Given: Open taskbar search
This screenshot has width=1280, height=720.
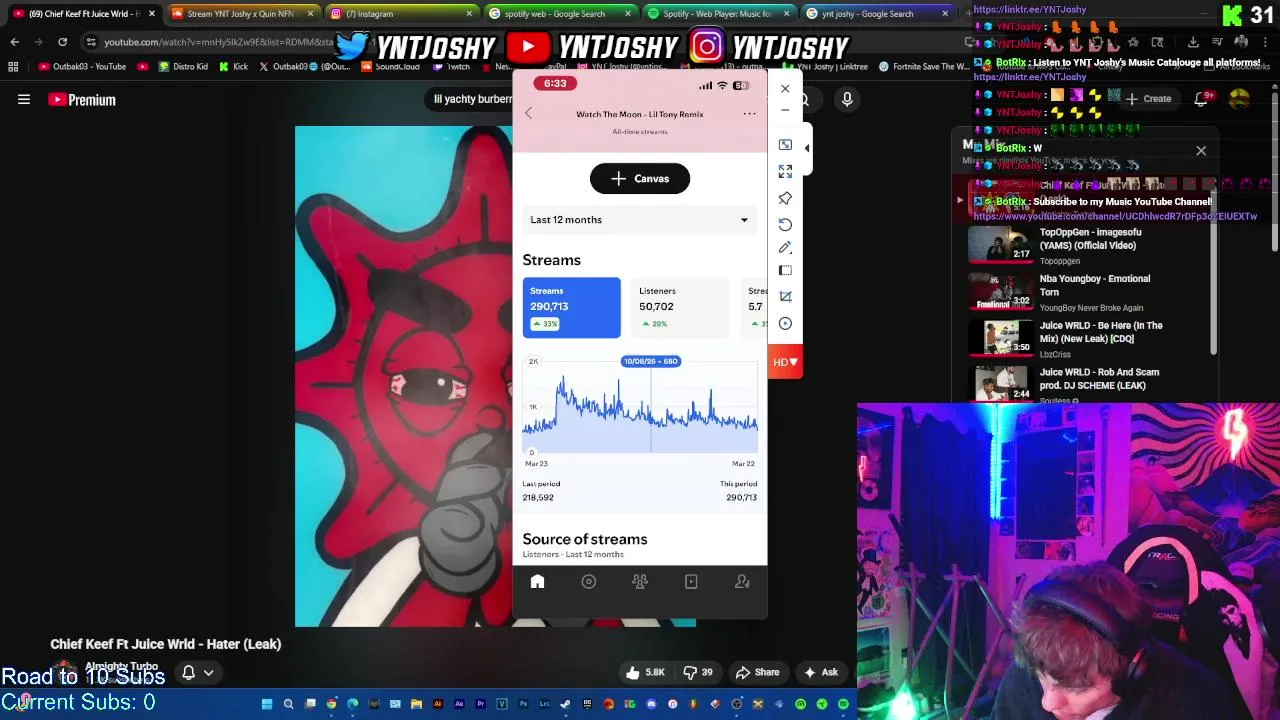Looking at the screenshot, I should pyautogui.click(x=288, y=704).
